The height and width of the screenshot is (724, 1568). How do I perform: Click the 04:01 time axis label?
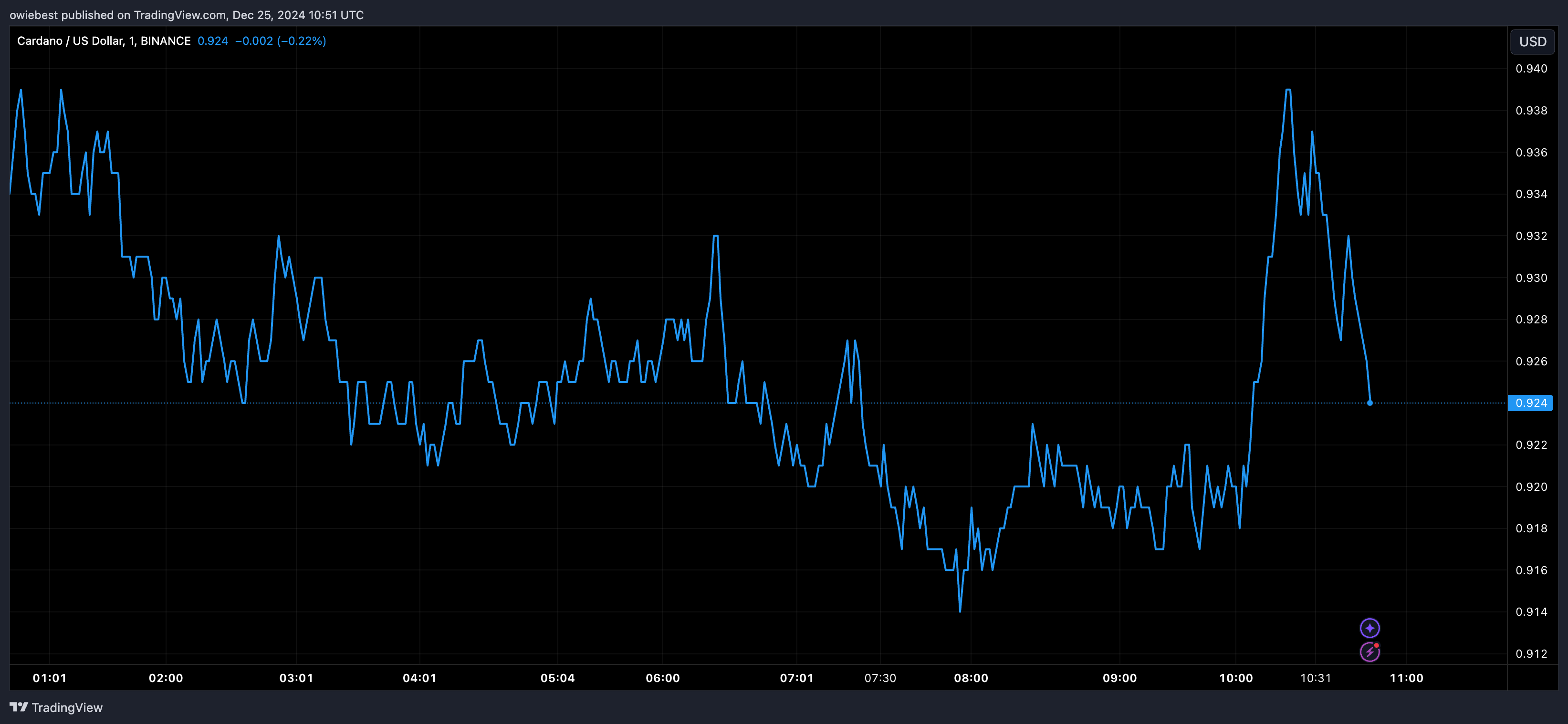tap(419, 678)
